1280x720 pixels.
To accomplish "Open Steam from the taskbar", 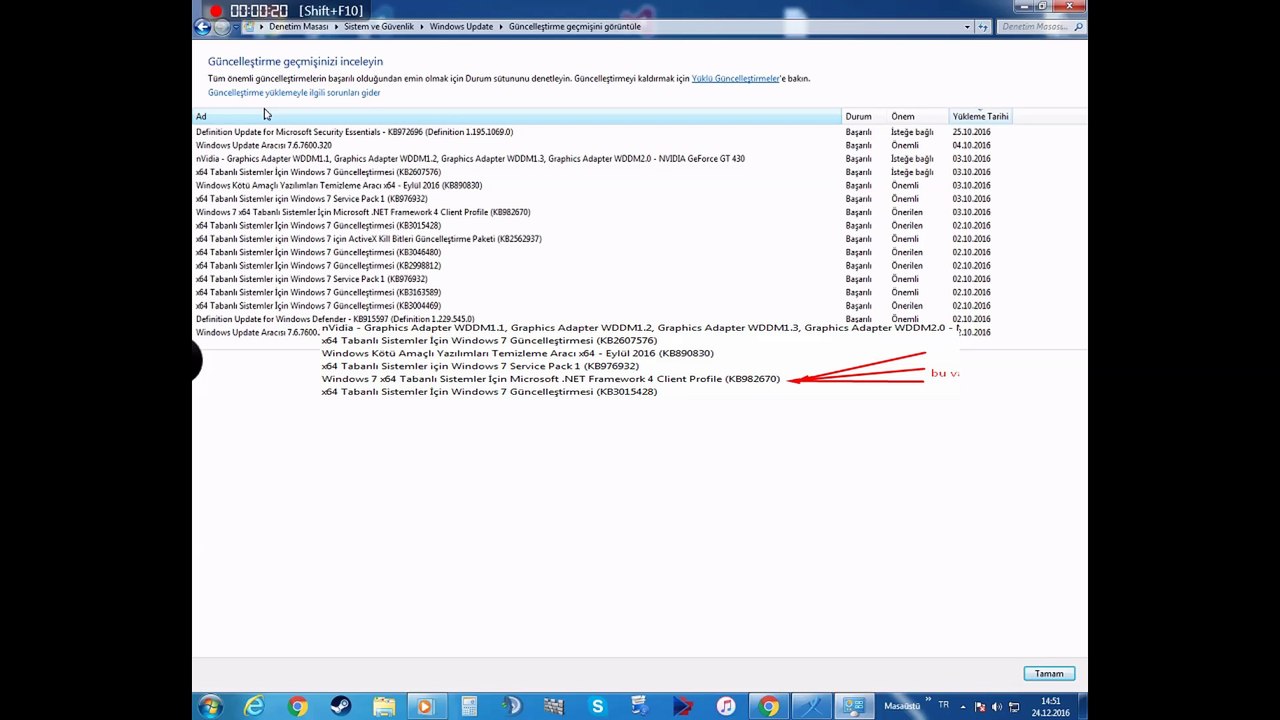I will (340, 706).
